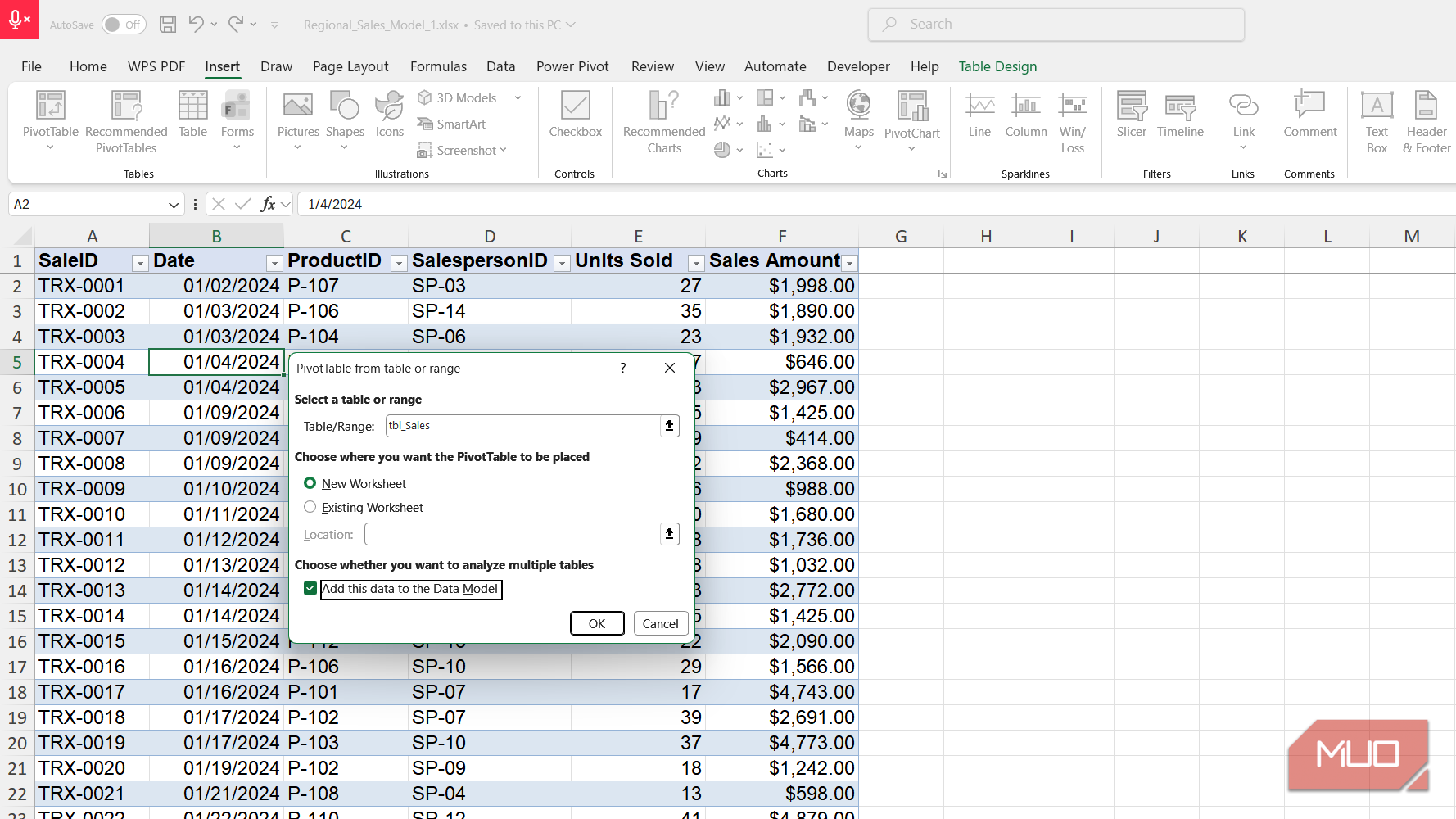The image size is (1456, 819).
Task: Expand the Name Box dropdown
Action: click(x=174, y=204)
